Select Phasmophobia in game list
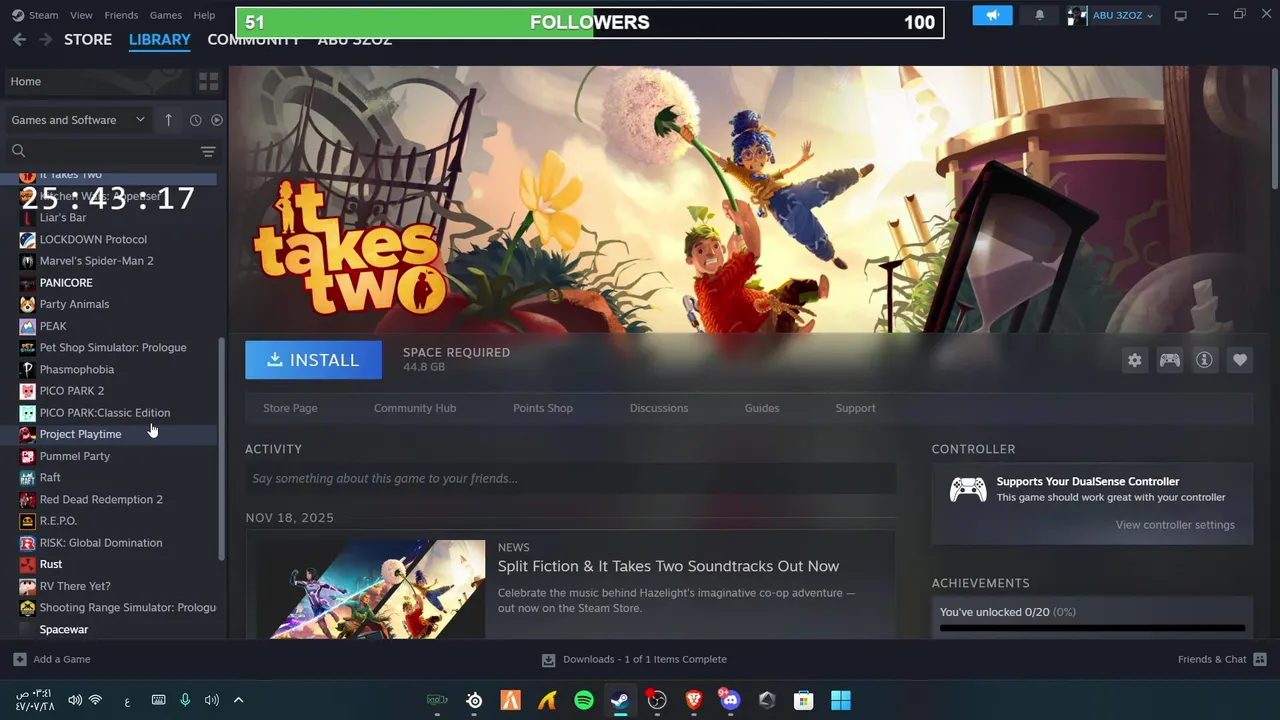The width and height of the screenshot is (1280, 720). [x=108, y=369]
